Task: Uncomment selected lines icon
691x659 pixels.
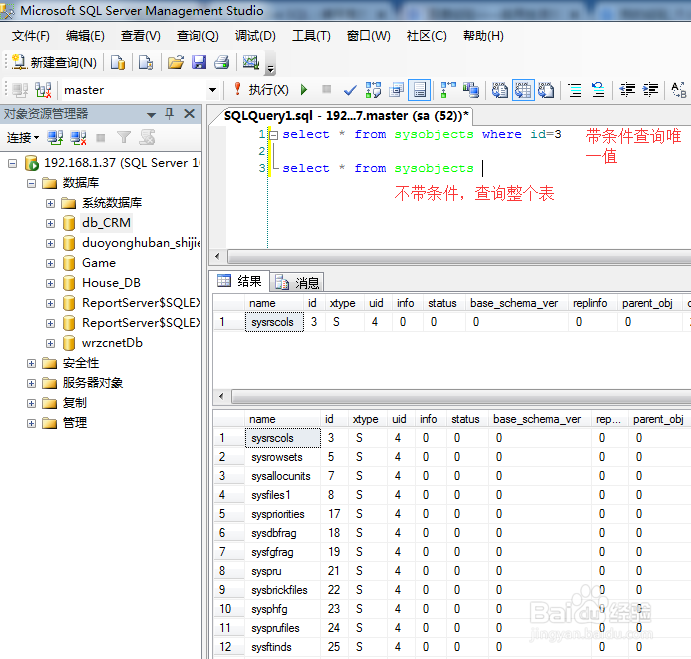Action: pos(598,90)
